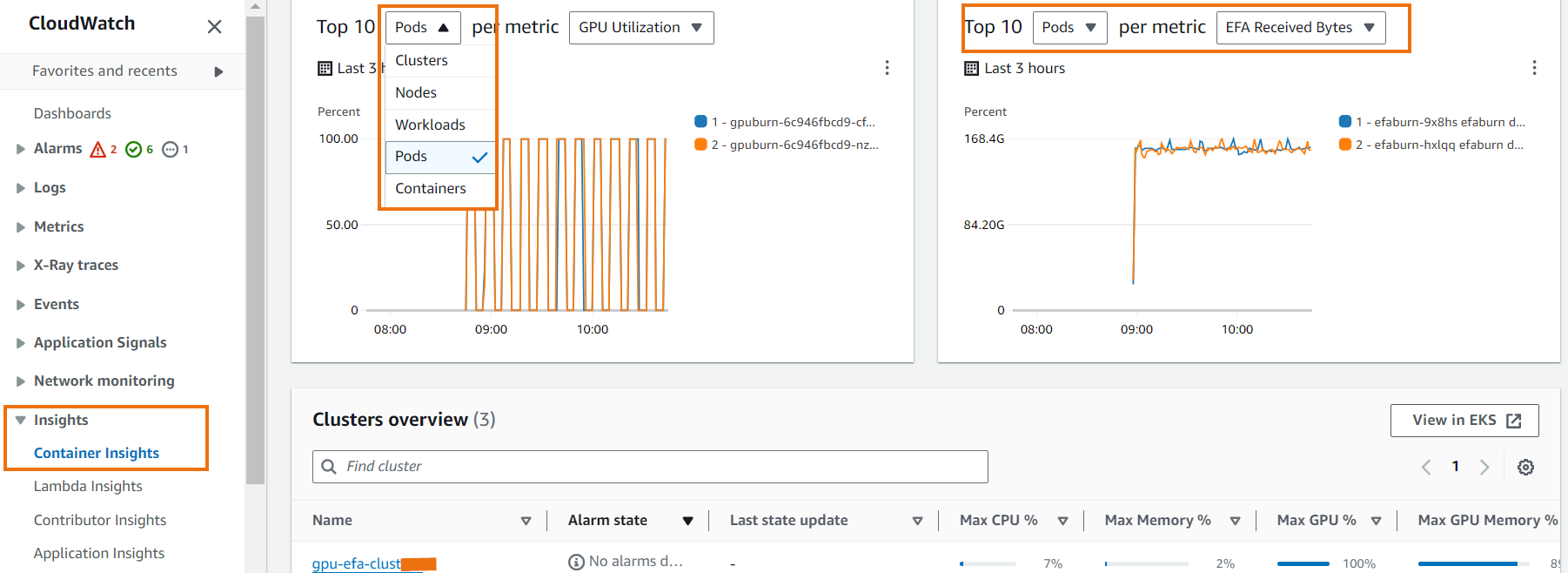Expand the Events section
This screenshot has width=1568, height=573.
click(x=20, y=305)
